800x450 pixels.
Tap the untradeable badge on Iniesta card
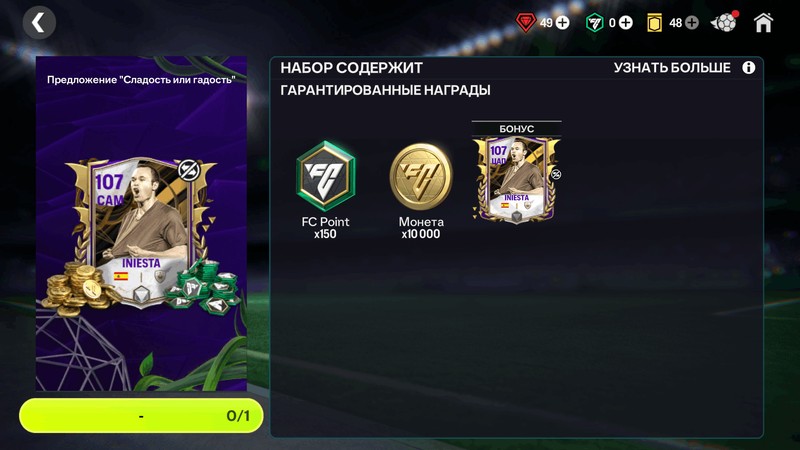pos(188,170)
